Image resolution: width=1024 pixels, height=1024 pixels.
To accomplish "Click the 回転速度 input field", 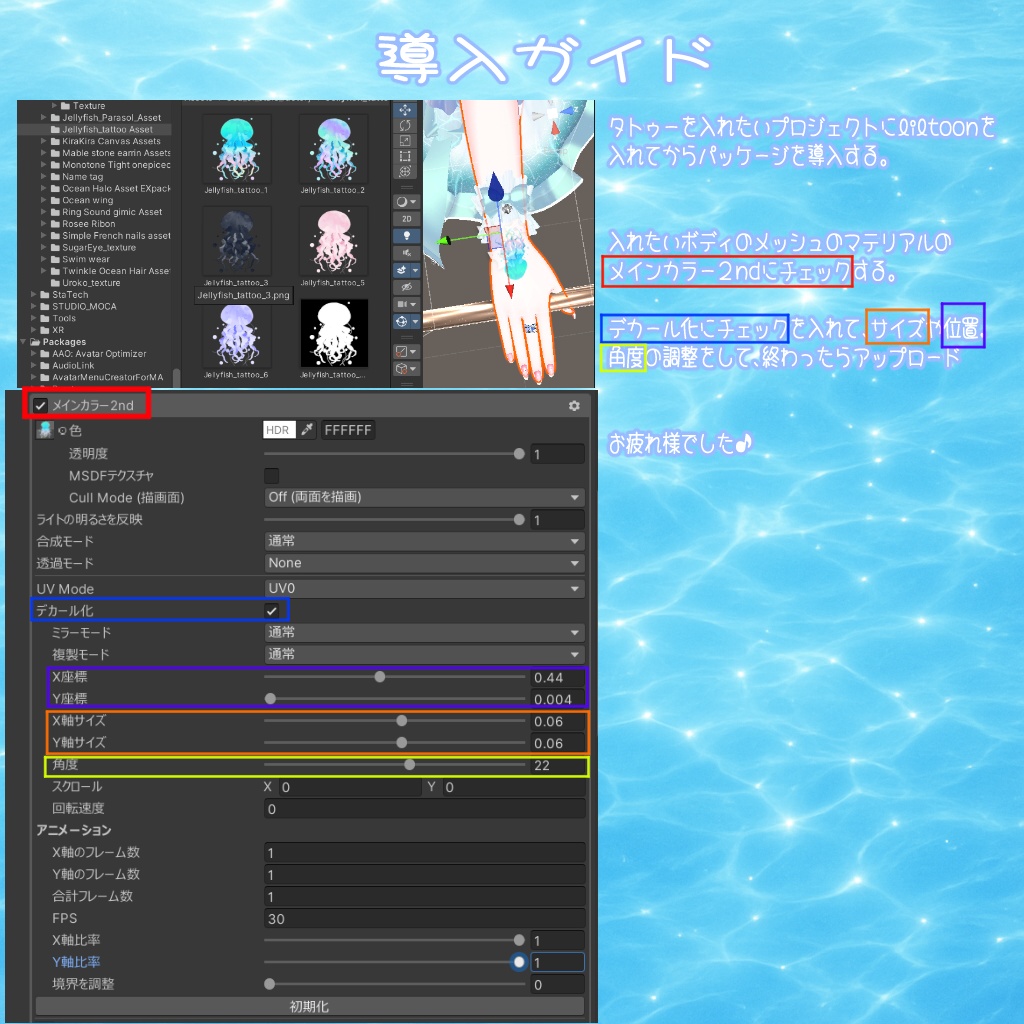I will click(424, 809).
